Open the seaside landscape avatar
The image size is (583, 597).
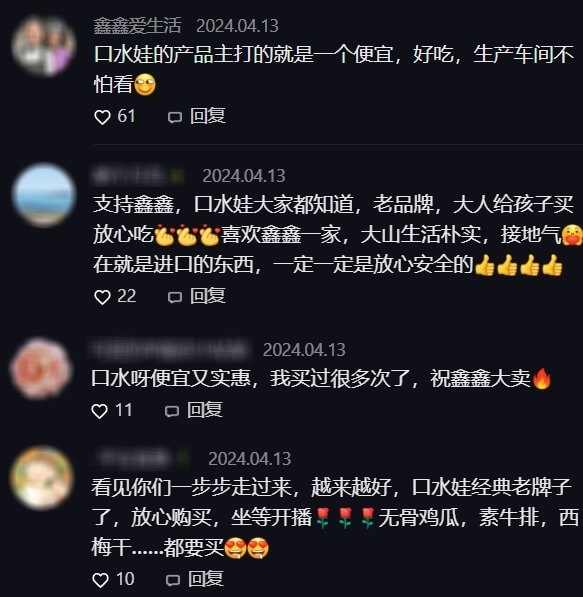pyautogui.click(x=44, y=195)
